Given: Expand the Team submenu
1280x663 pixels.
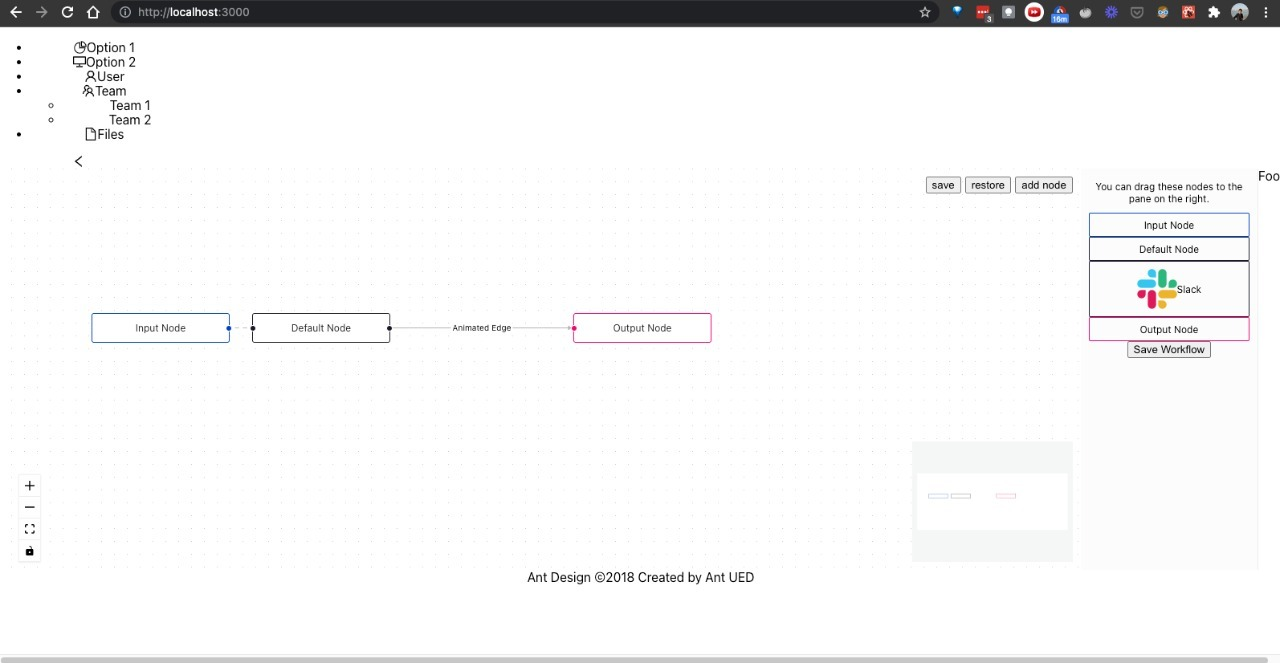Looking at the screenshot, I should point(110,90).
